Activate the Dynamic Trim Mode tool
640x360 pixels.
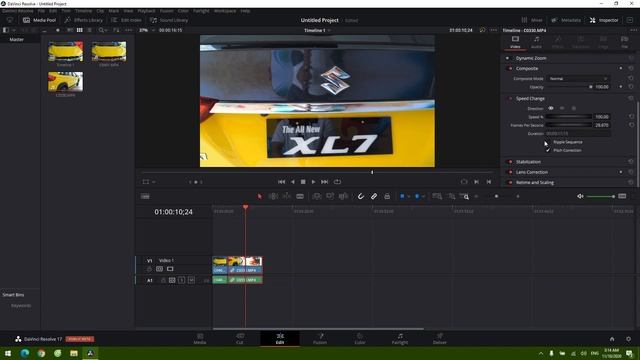(x=287, y=196)
